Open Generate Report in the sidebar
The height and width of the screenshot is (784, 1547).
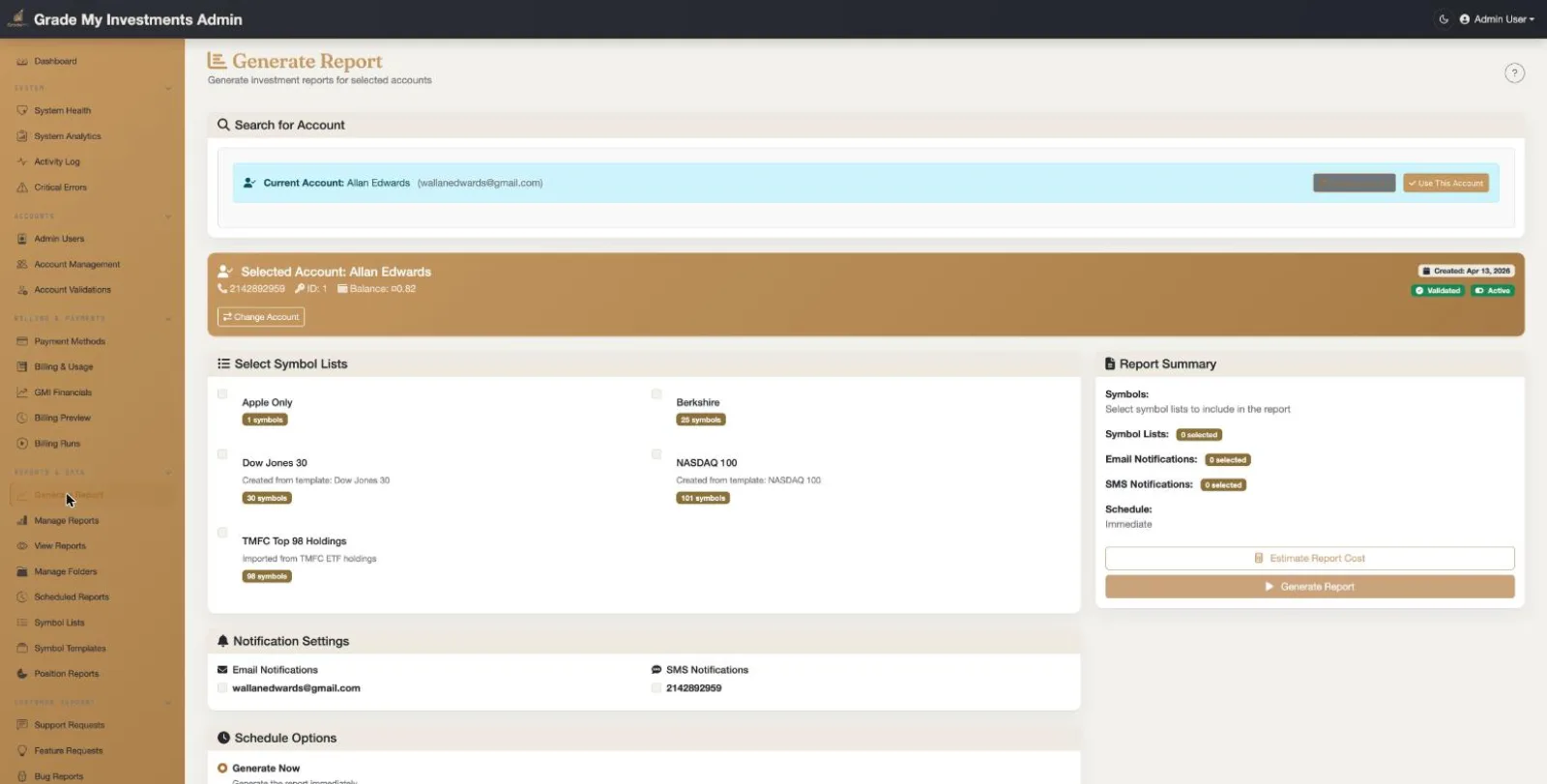[92, 495]
